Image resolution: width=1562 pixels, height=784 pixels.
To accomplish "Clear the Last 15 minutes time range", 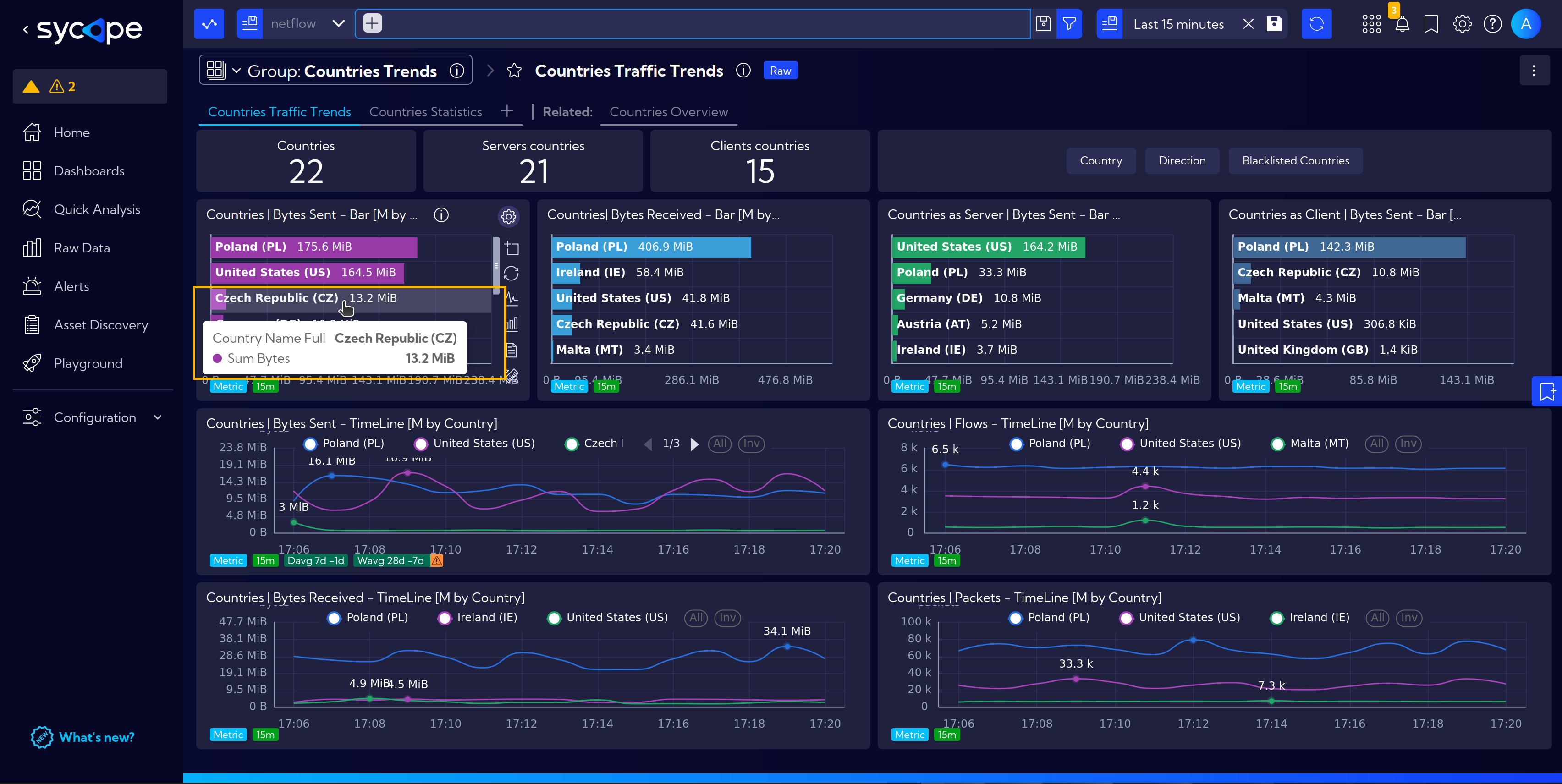I will click(x=1248, y=24).
